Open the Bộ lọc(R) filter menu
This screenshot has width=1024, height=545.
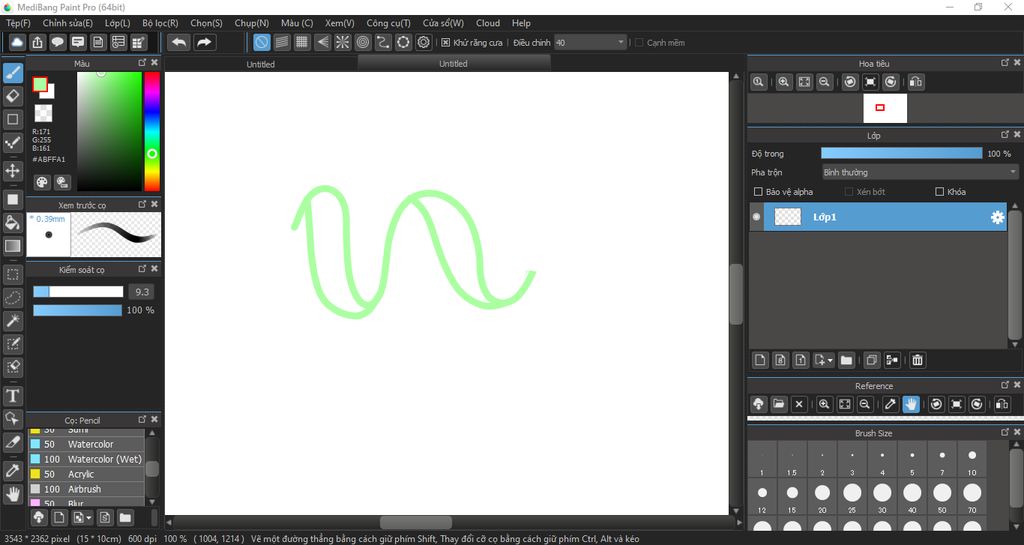coord(160,23)
